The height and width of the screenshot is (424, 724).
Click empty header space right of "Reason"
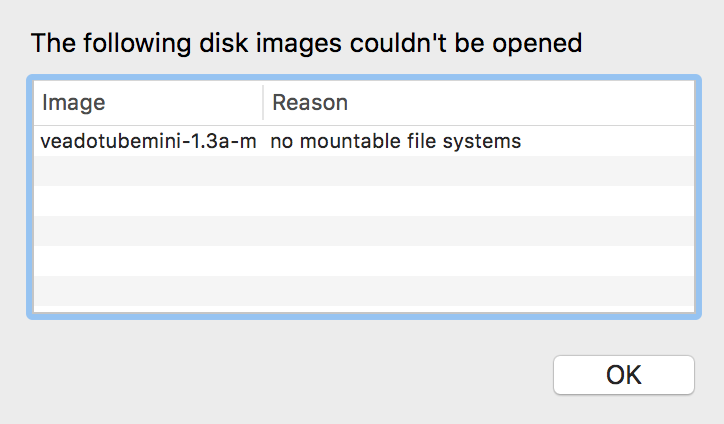(x=520, y=102)
